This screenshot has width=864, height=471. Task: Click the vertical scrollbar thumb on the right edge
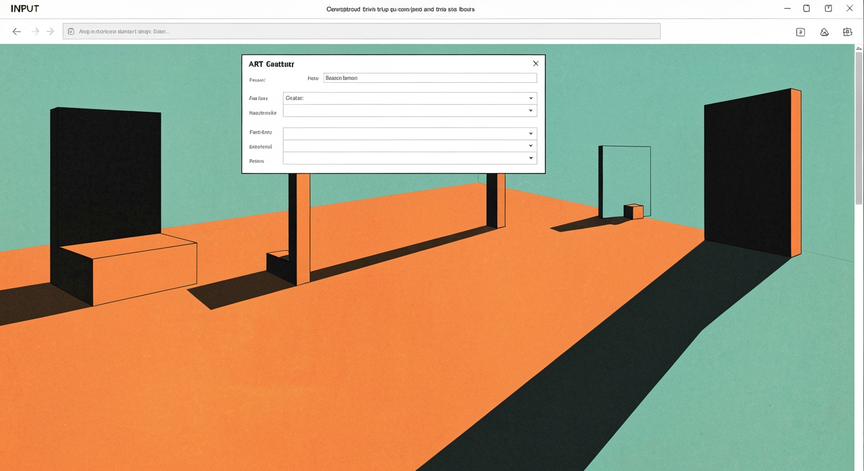(x=858, y=128)
